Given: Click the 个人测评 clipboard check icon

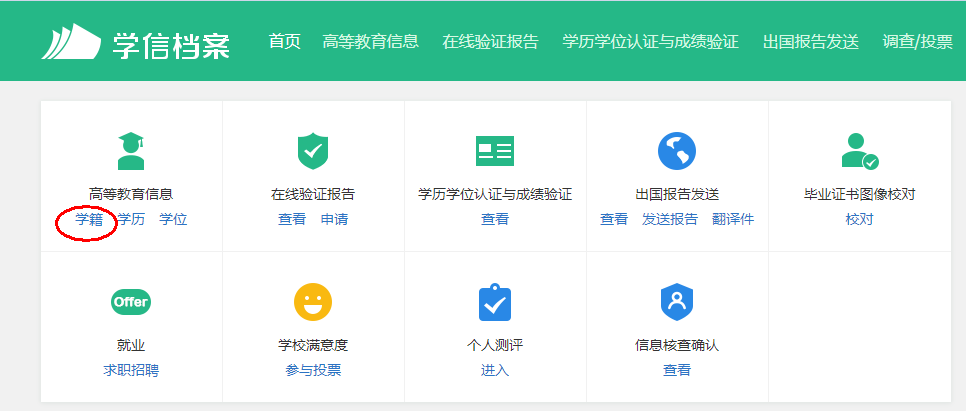Looking at the screenshot, I should click(x=494, y=302).
